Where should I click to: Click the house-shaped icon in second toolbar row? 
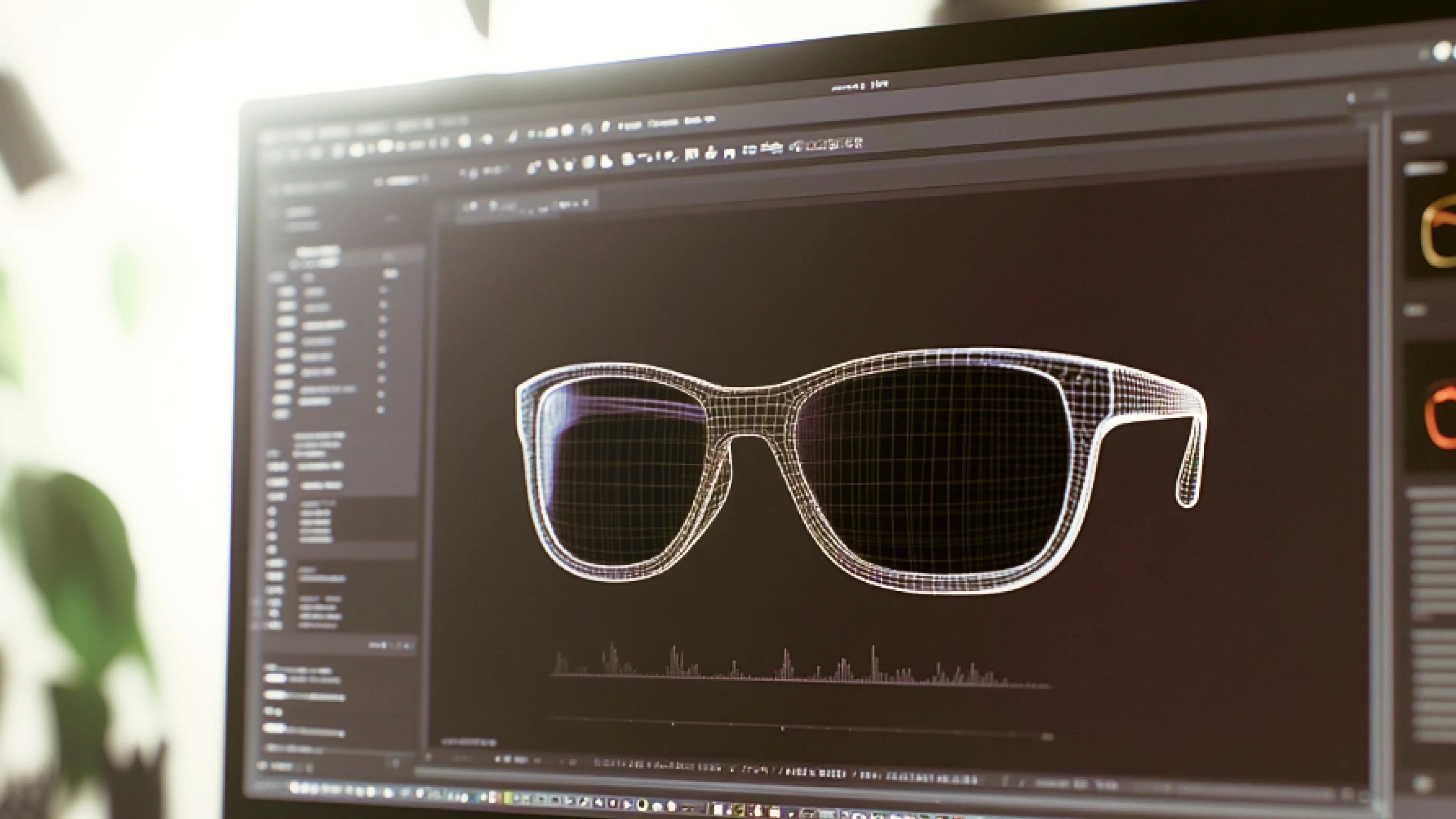click(x=730, y=154)
